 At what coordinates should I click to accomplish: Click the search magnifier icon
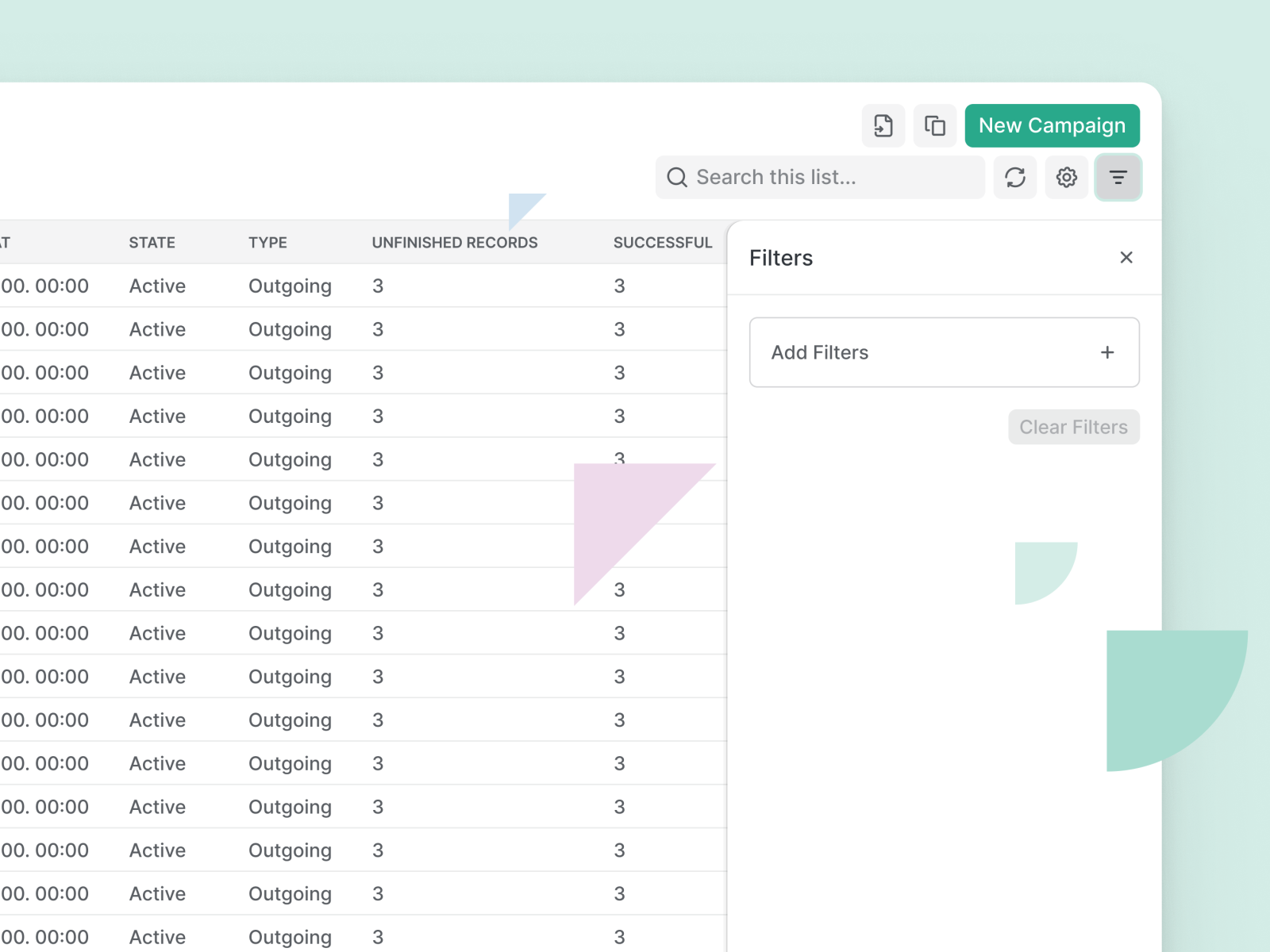(677, 177)
